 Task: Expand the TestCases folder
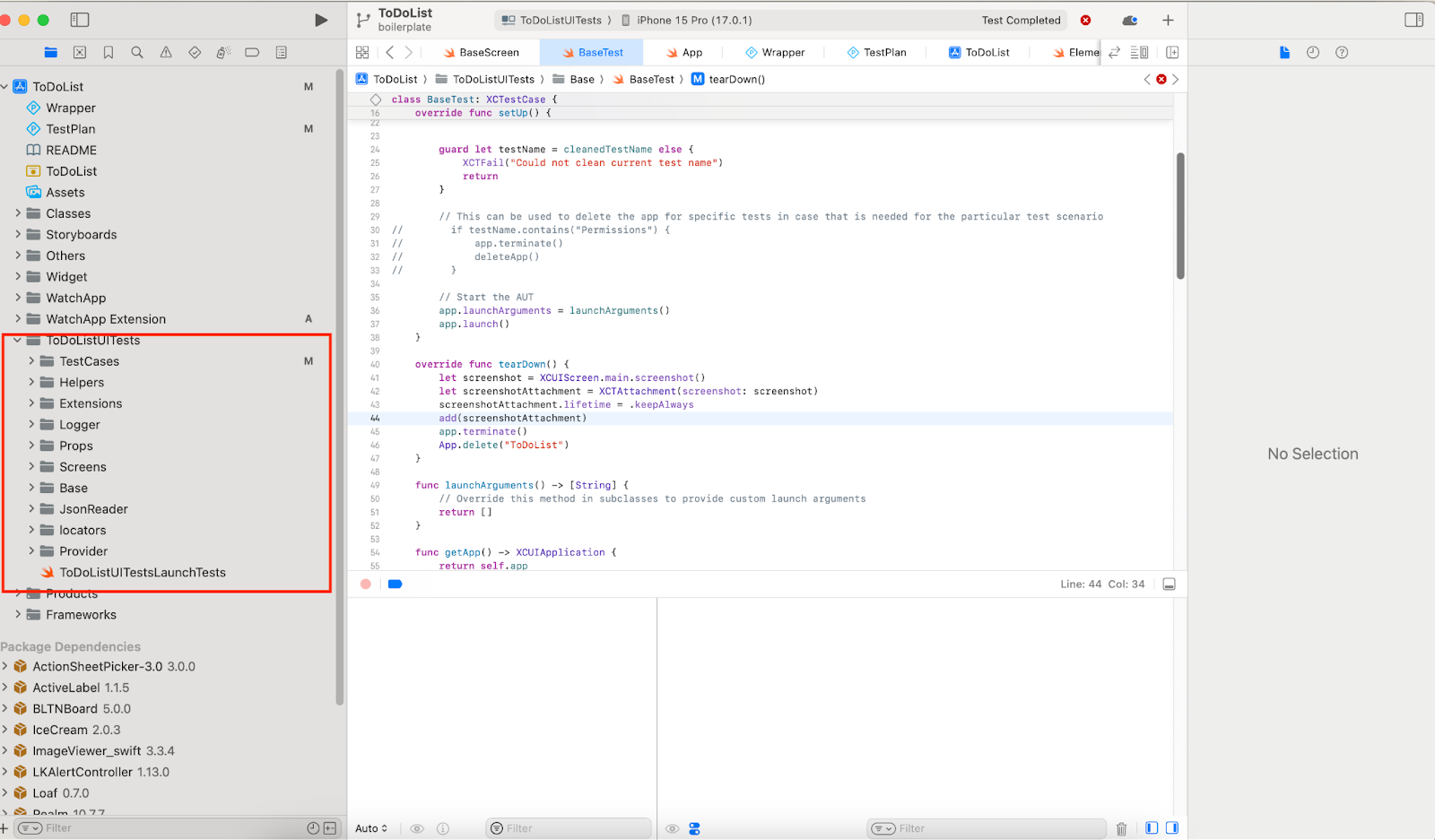point(31,361)
